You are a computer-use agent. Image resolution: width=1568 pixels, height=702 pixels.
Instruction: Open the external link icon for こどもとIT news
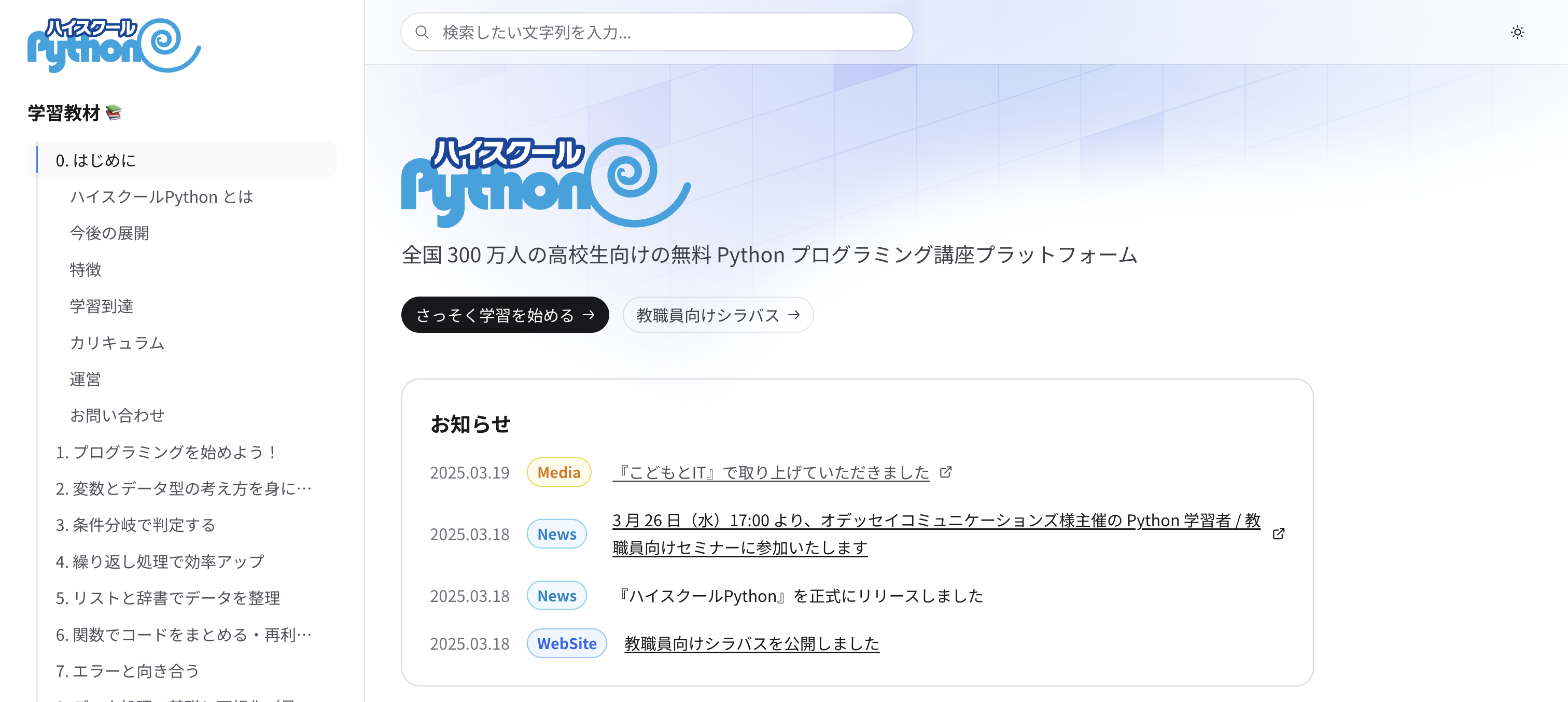click(945, 472)
